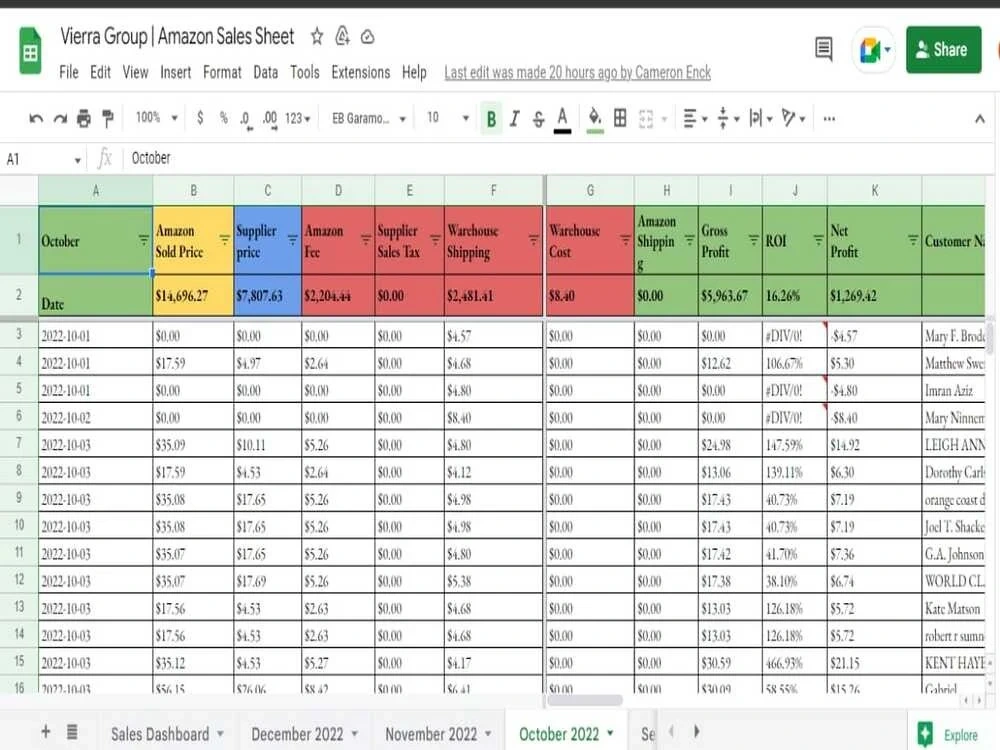Image resolution: width=1000 pixels, height=750 pixels.
Task: Open filter on Supplier price header
Action: [292, 240]
